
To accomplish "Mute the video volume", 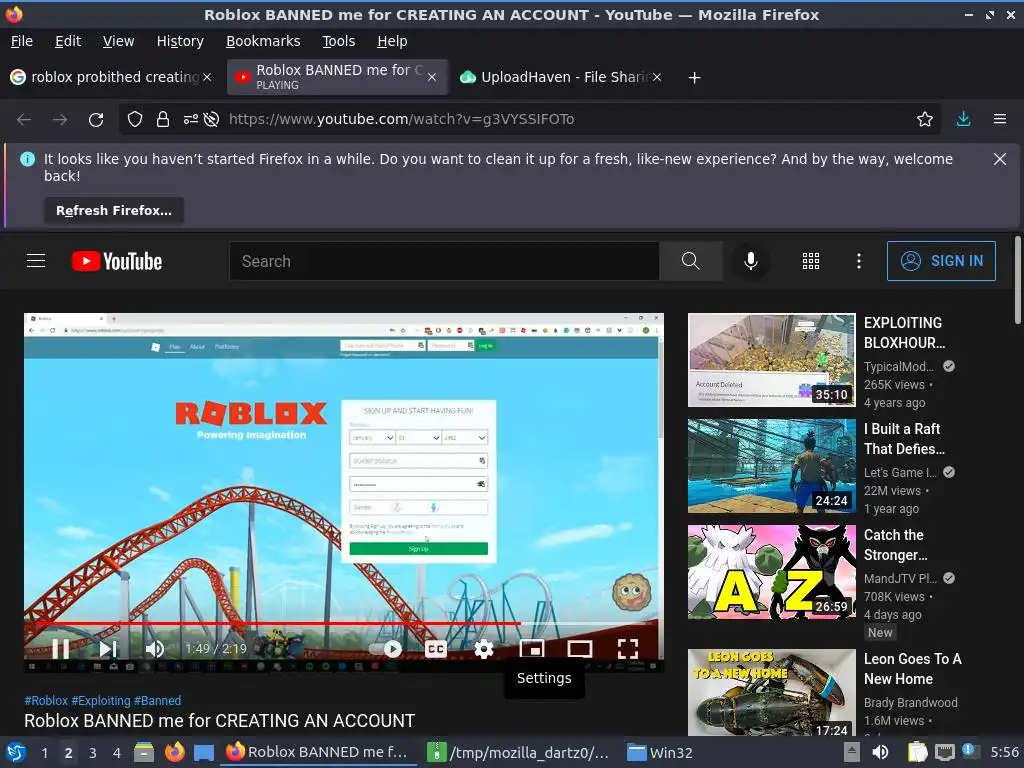I will (155, 648).
